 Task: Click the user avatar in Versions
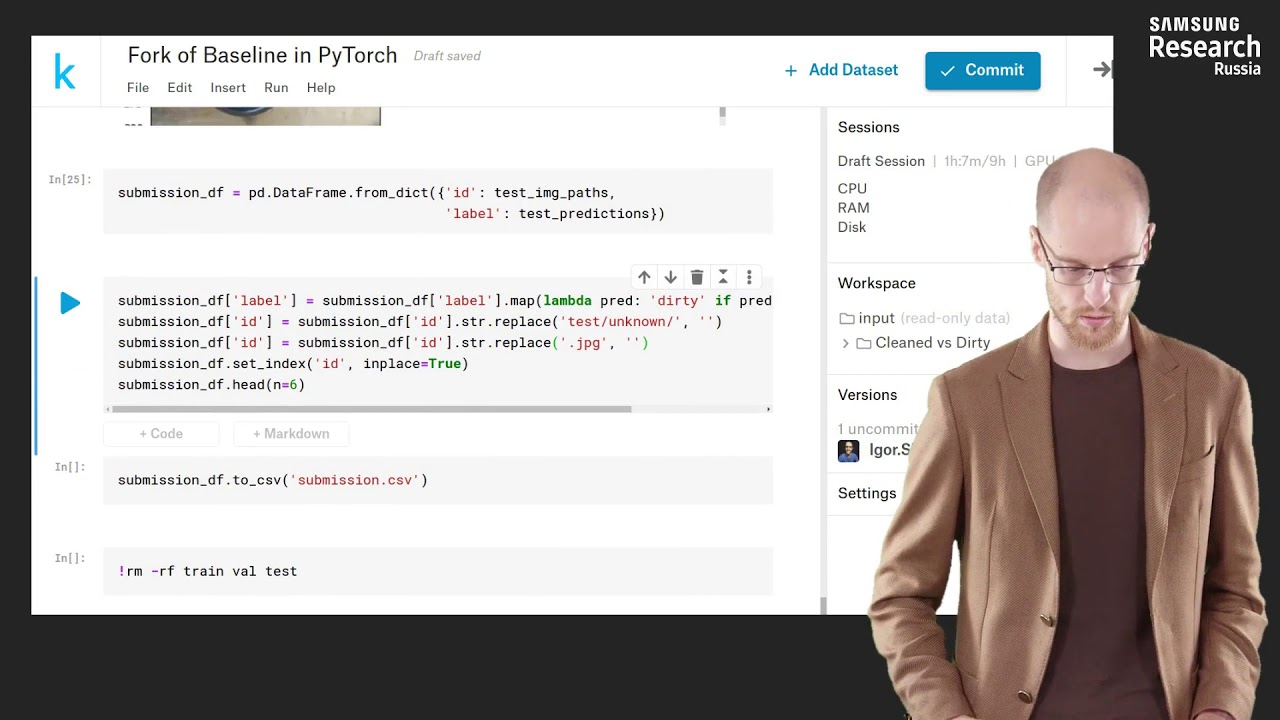click(848, 451)
